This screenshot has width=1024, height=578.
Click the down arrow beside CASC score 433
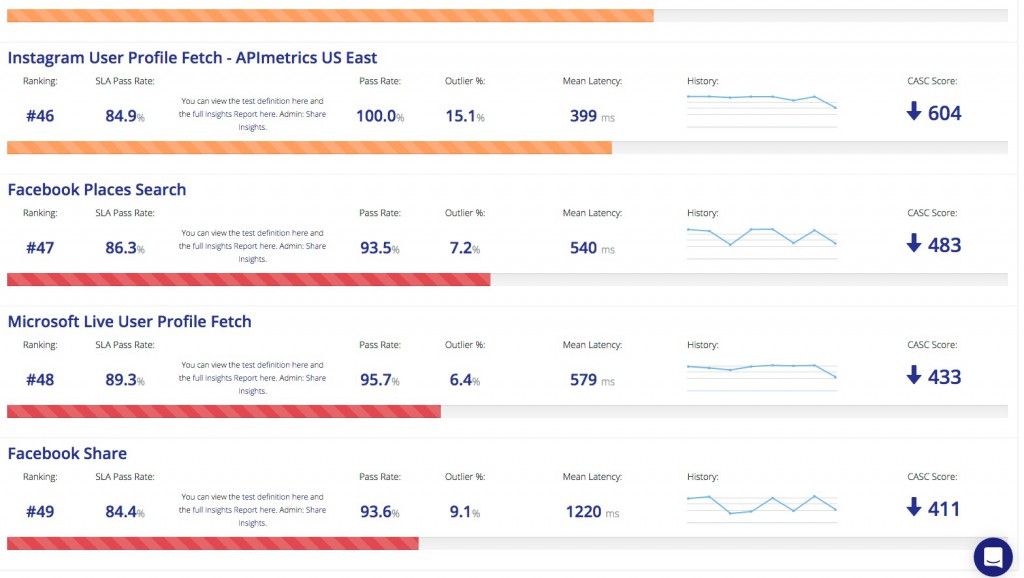click(914, 376)
